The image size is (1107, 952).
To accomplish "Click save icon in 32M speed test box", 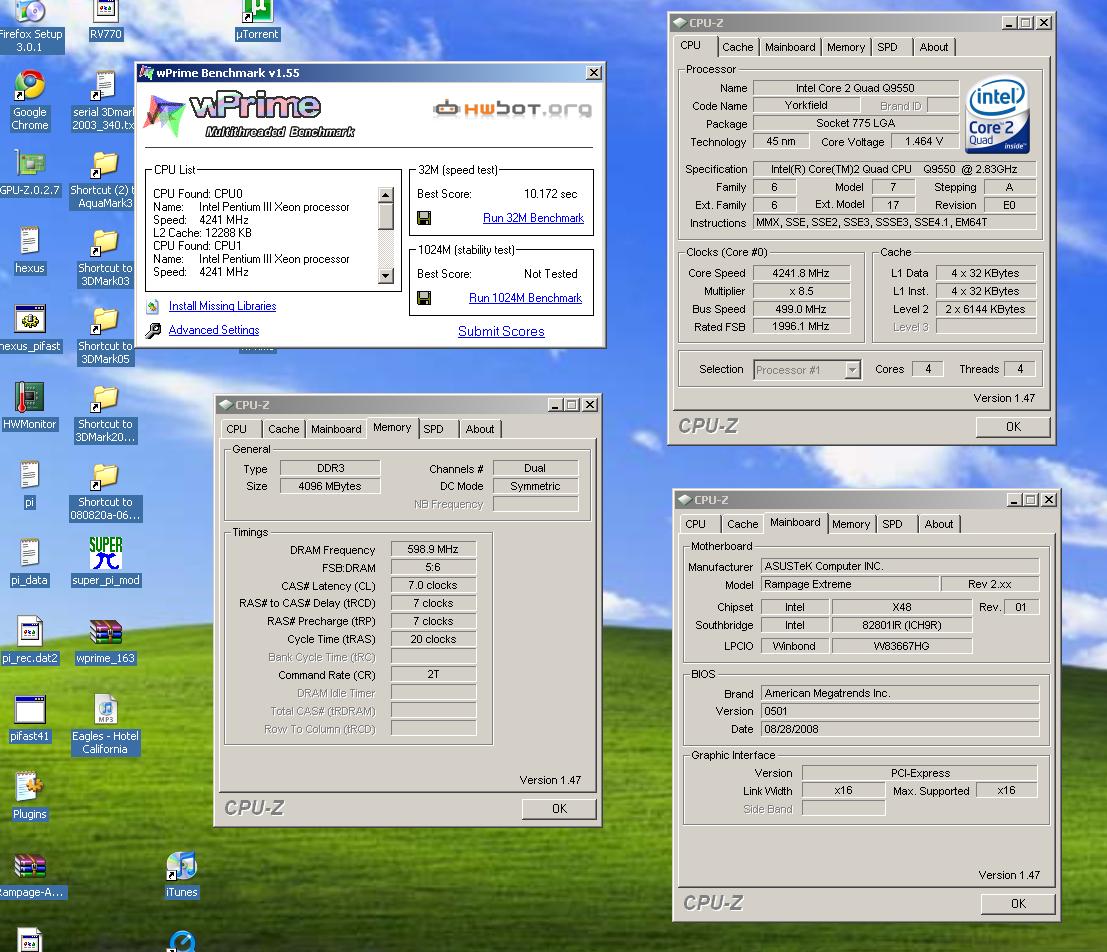I will (424, 218).
